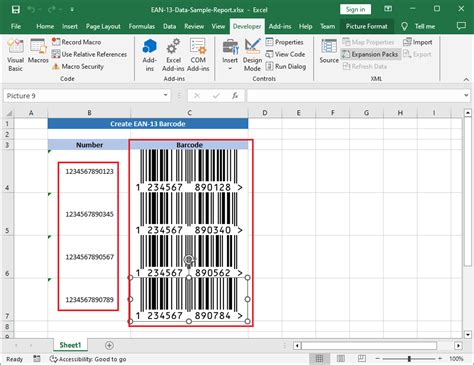474x365 pixels.
Task: Click View Code
Action: (285, 54)
